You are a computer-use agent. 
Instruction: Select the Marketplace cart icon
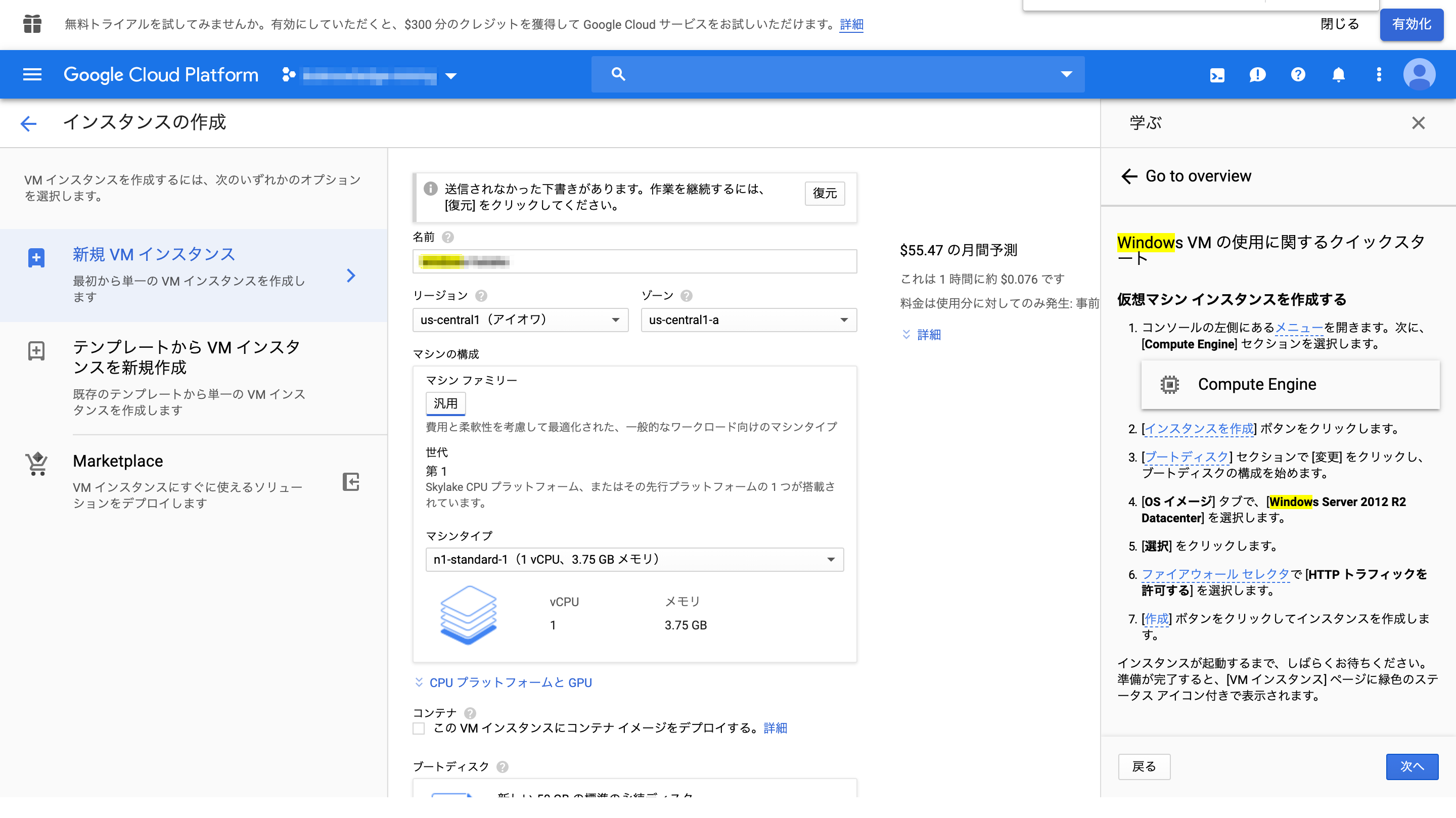pos(36,464)
